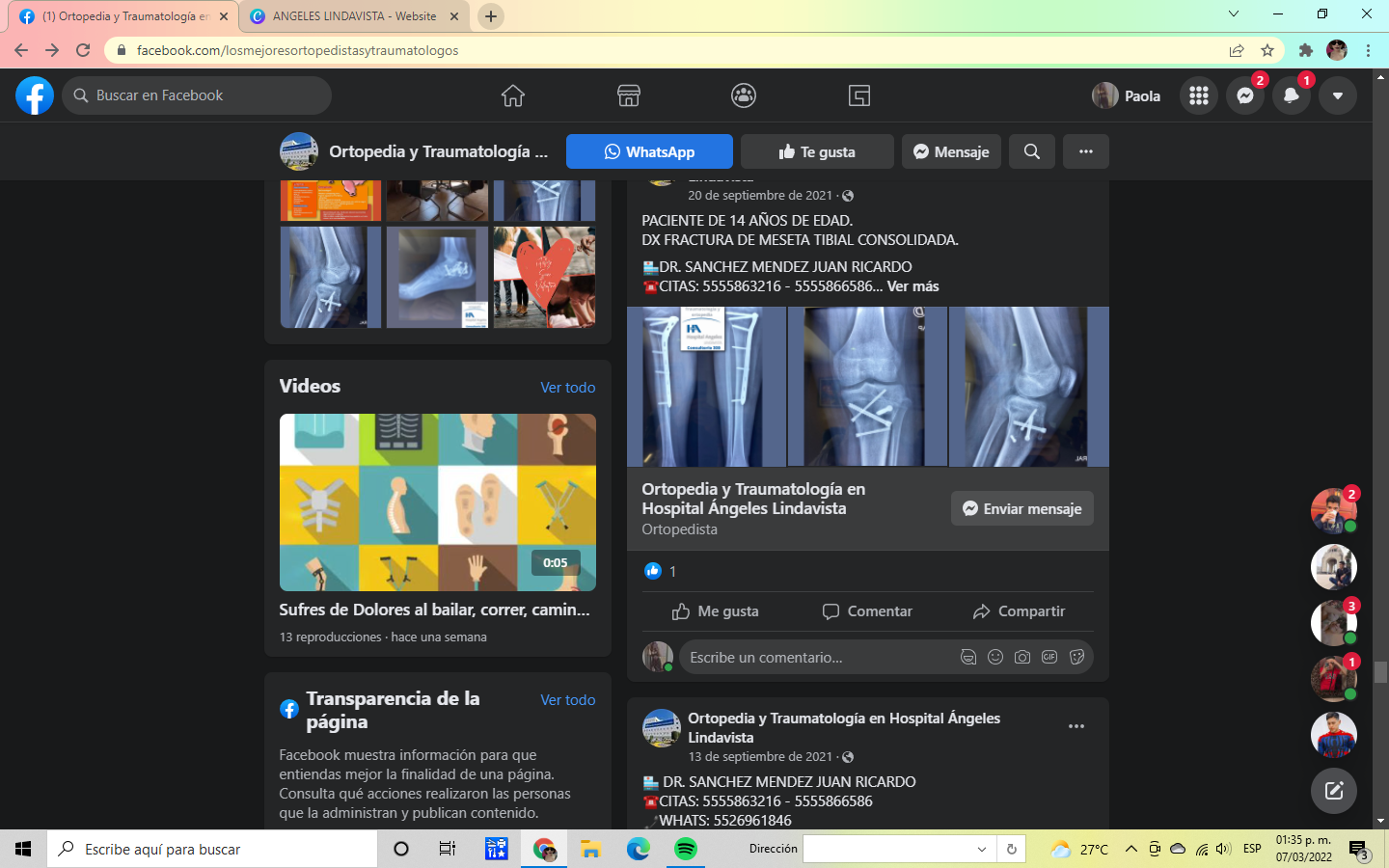Open Ver todo link for Videos
This screenshot has width=1389, height=868.
click(x=568, y=387)
